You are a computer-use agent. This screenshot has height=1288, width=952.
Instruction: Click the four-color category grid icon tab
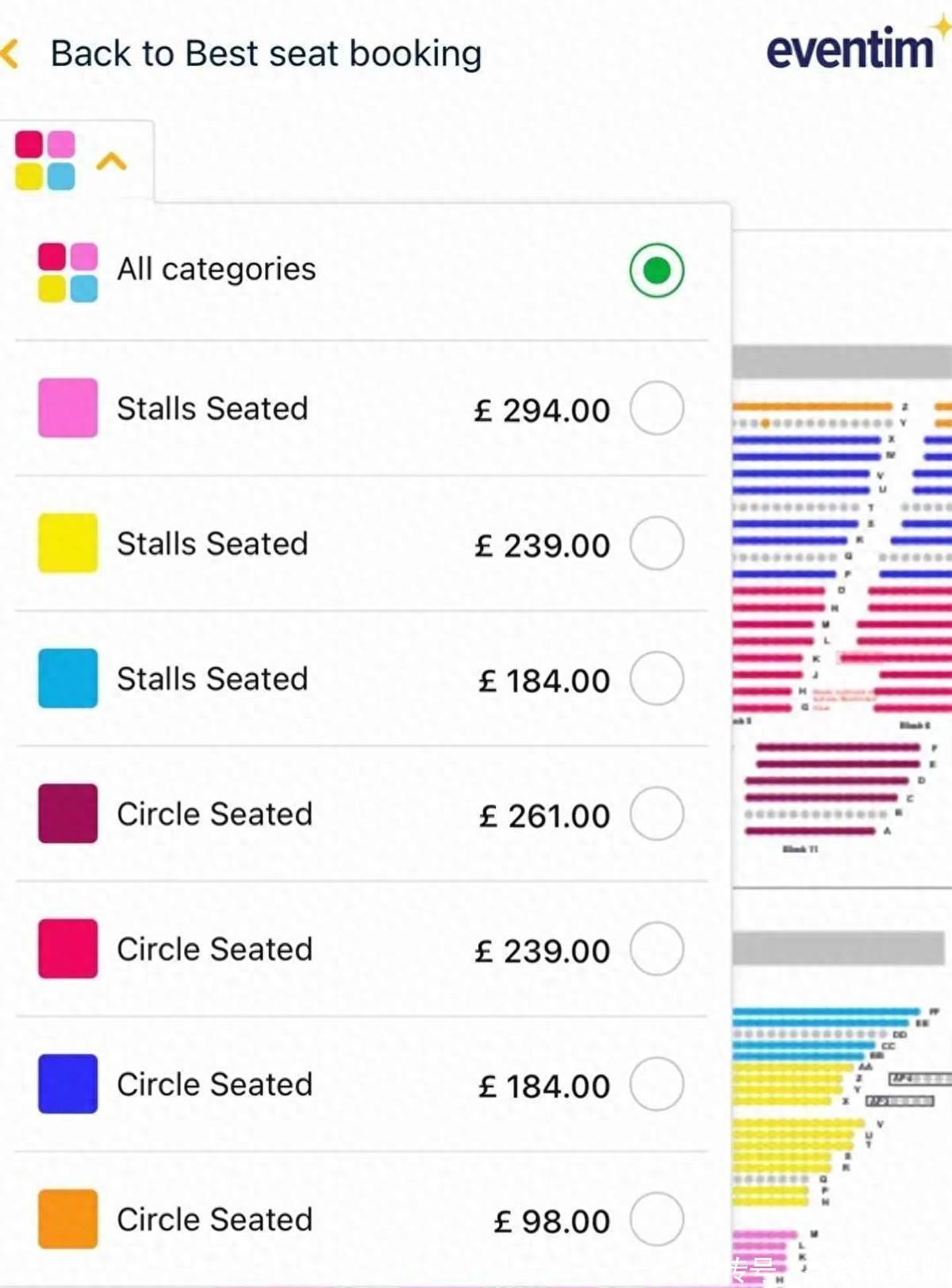click(45, 161)
